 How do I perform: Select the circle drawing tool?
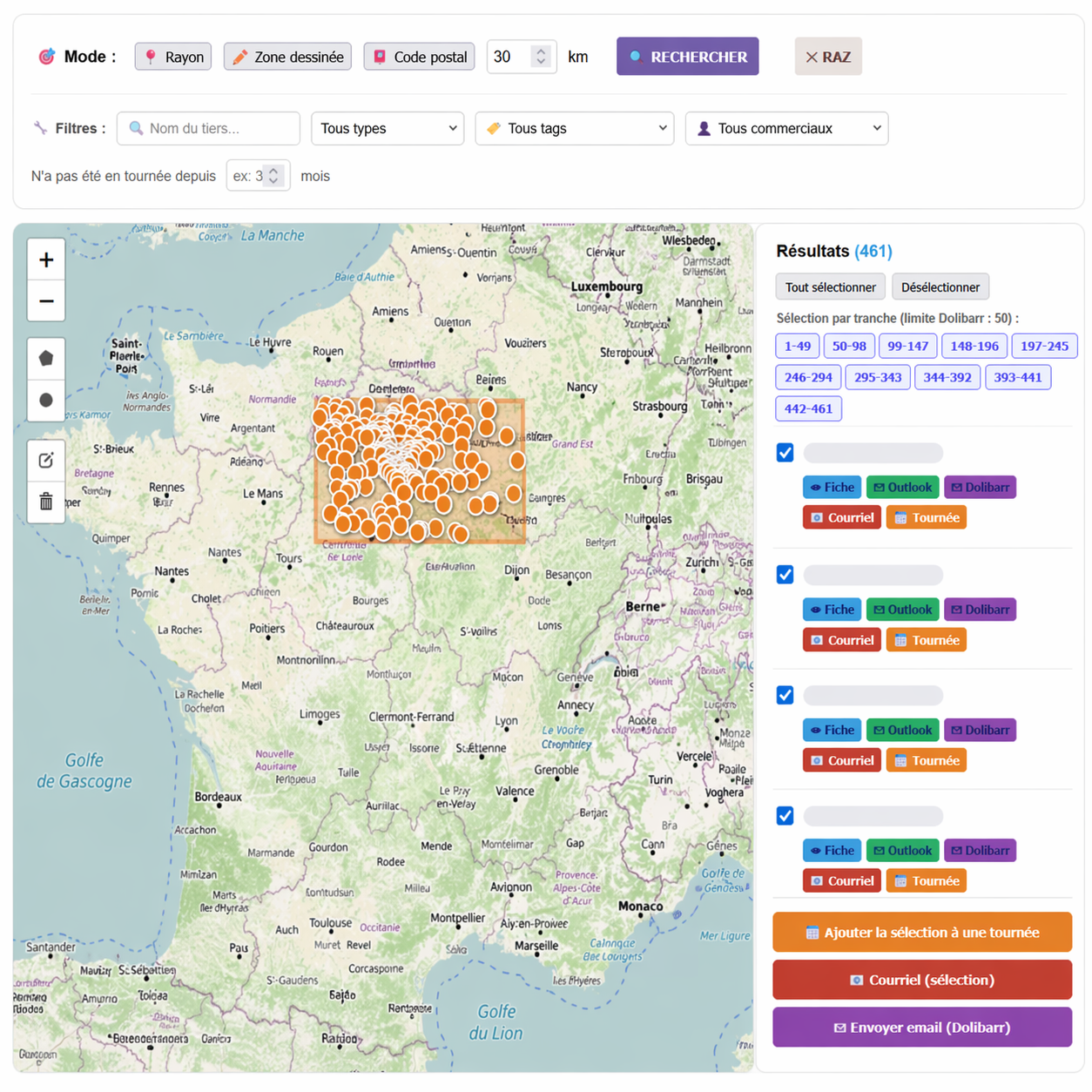point(46,401)
